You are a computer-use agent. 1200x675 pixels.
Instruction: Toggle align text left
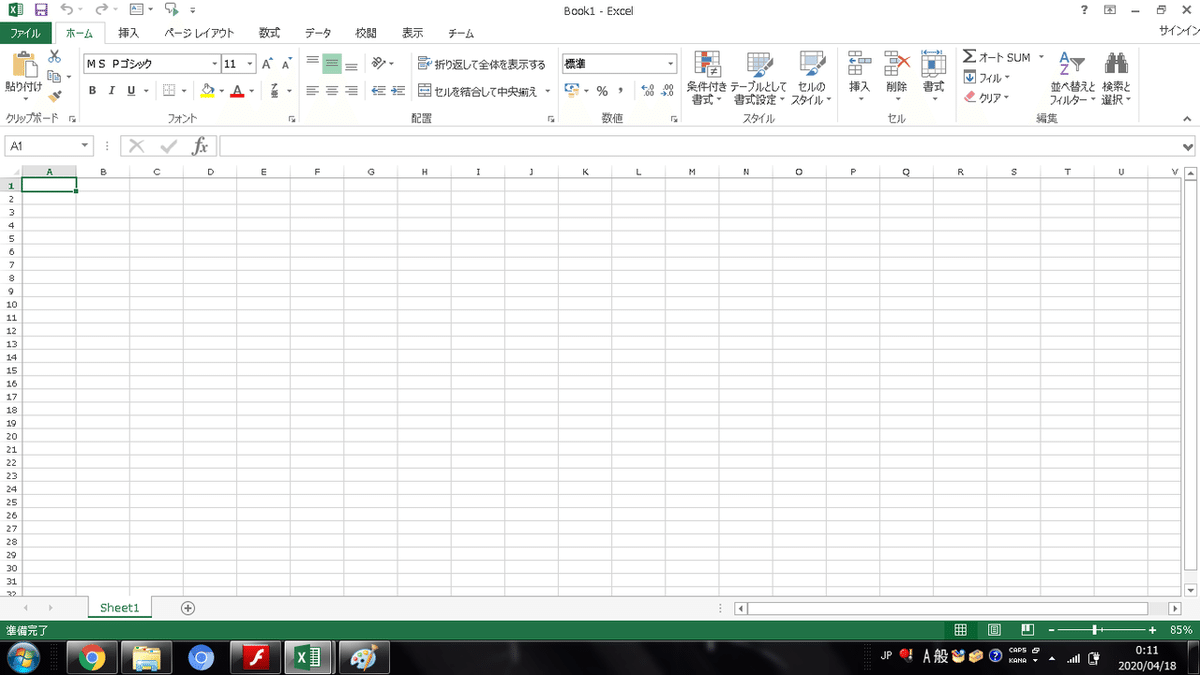click(x=312, y=91)
